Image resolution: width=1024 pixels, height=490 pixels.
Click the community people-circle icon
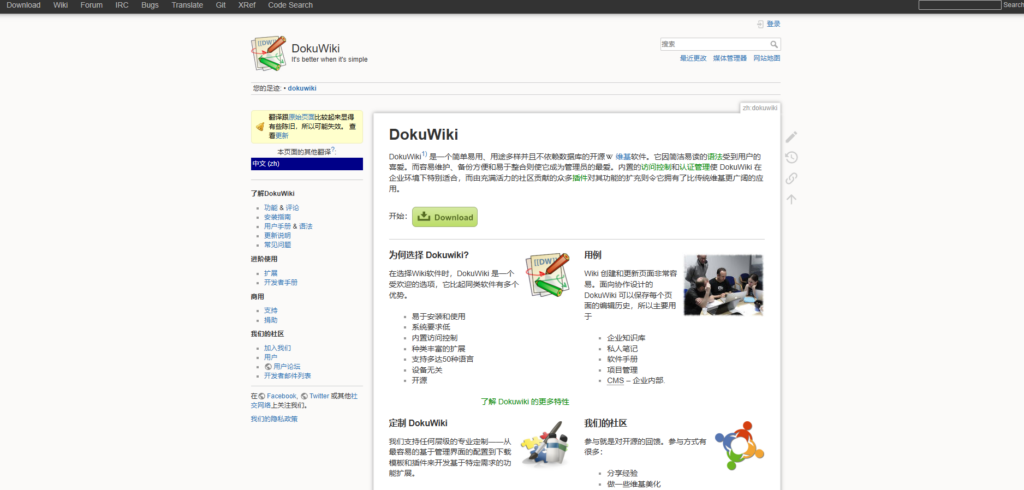point(739,445)
